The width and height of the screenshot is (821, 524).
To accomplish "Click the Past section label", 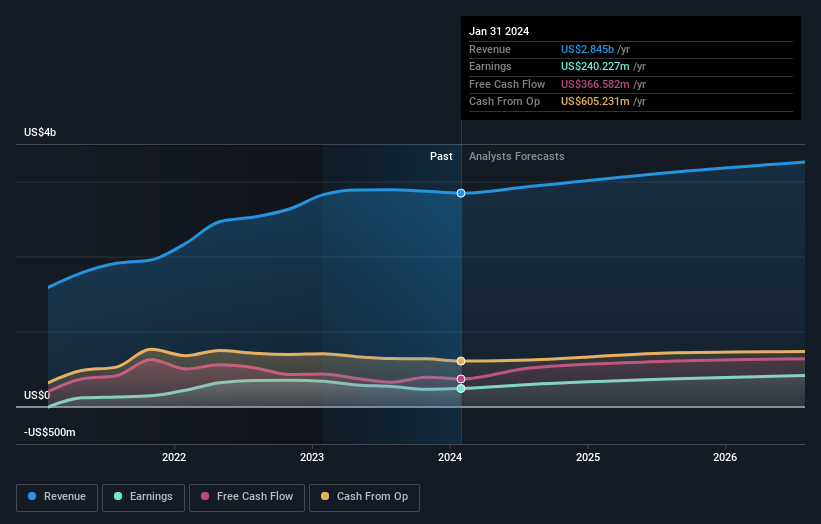I will point(441,156).
